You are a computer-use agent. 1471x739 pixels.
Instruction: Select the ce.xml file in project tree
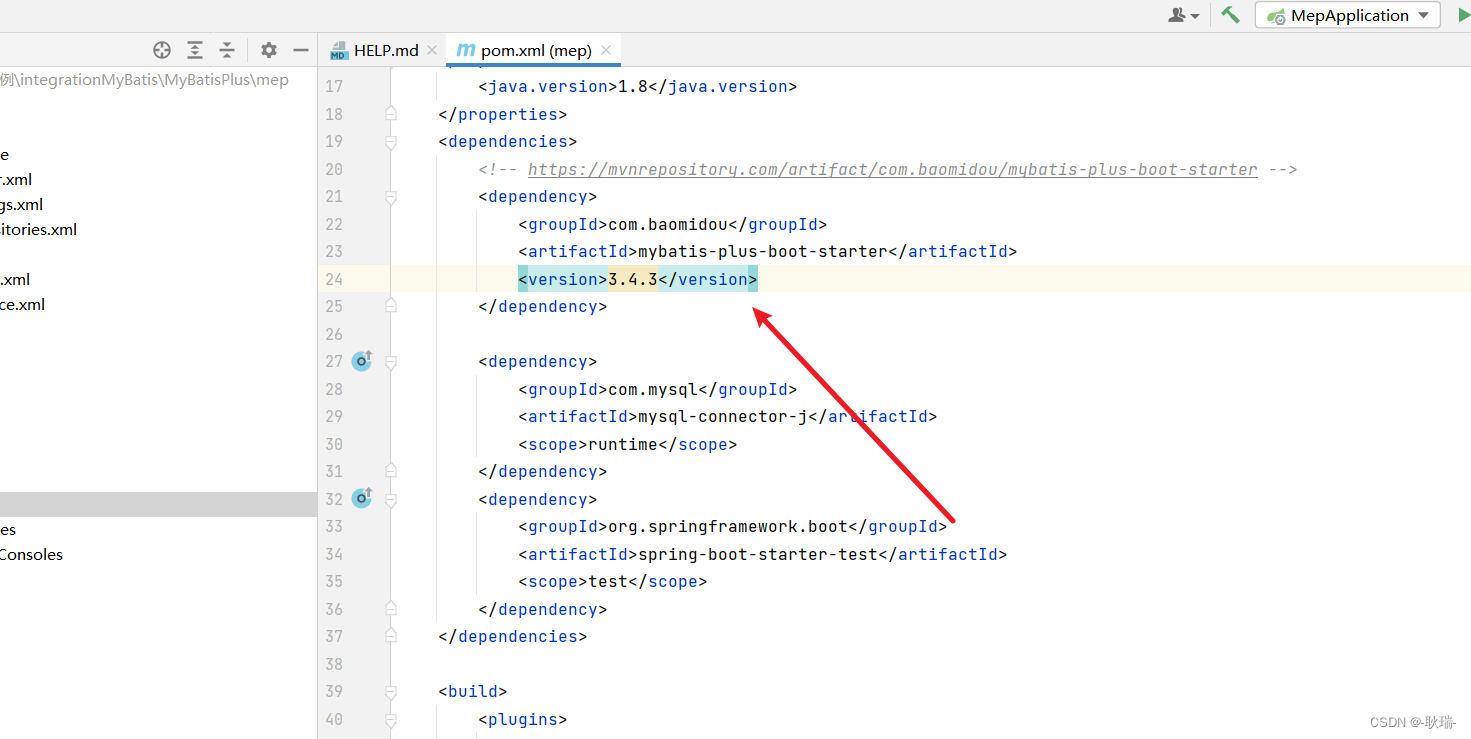[x=22, y=305]
